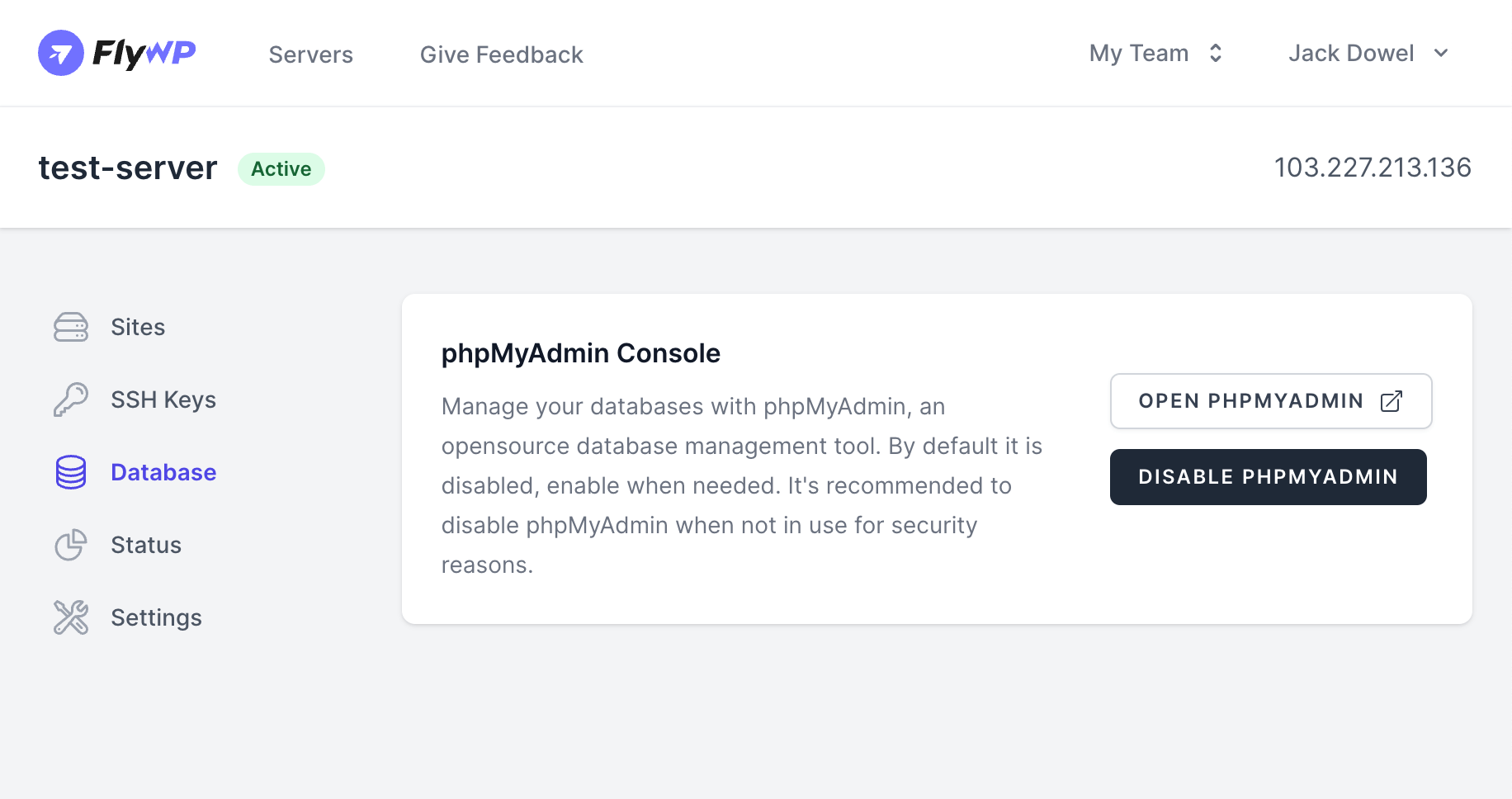Image resolution: width=1512 pixels, height=799 pixels.
Task: Select the Database stack icon
Action: point(70,471)
